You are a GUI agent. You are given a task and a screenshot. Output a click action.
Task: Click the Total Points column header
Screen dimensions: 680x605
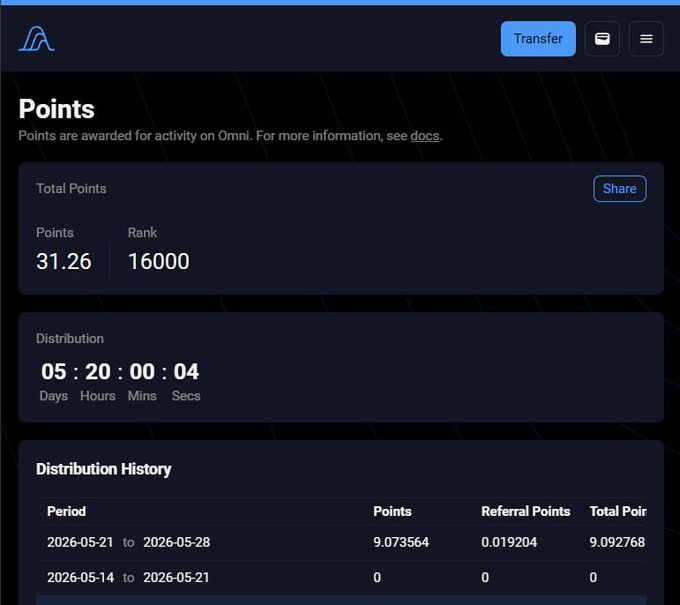point(618,511)
